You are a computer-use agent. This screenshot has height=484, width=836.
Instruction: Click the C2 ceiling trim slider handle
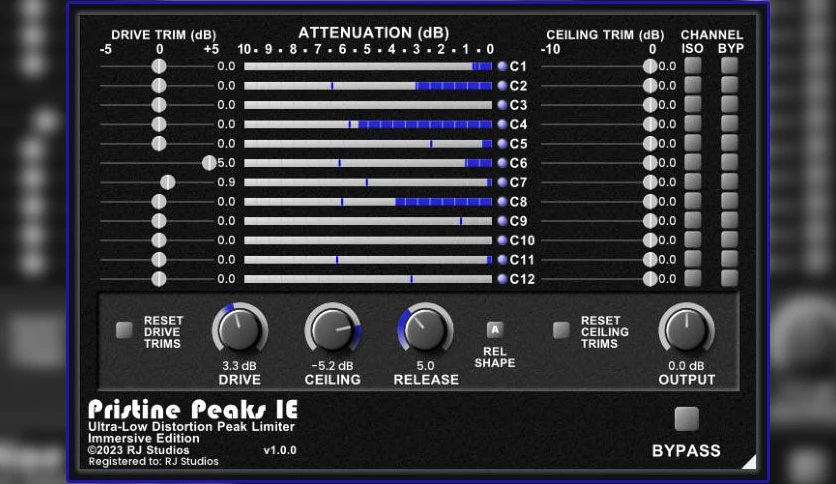tap(650, 85)
